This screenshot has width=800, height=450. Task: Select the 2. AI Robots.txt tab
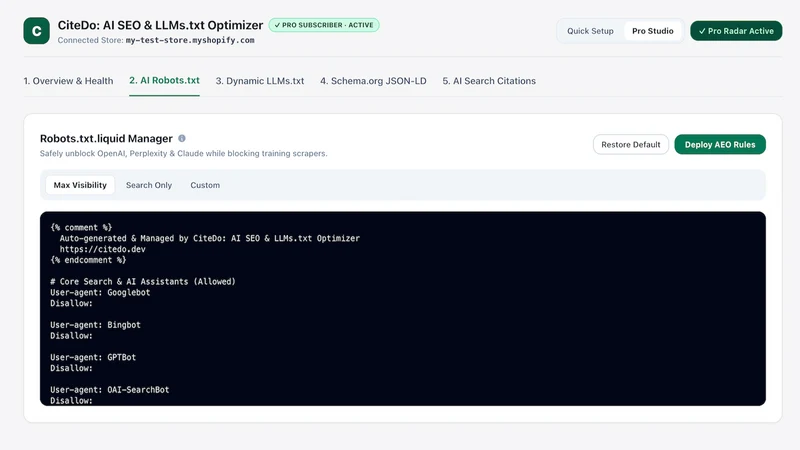click(x=164, y=81)
